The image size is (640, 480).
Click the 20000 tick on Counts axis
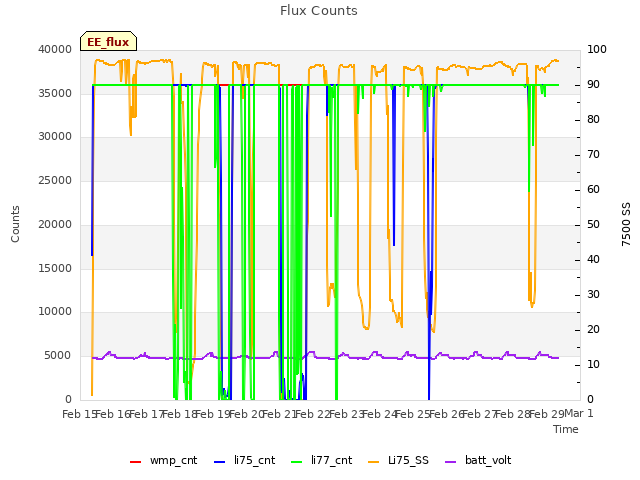coord(55,224)
